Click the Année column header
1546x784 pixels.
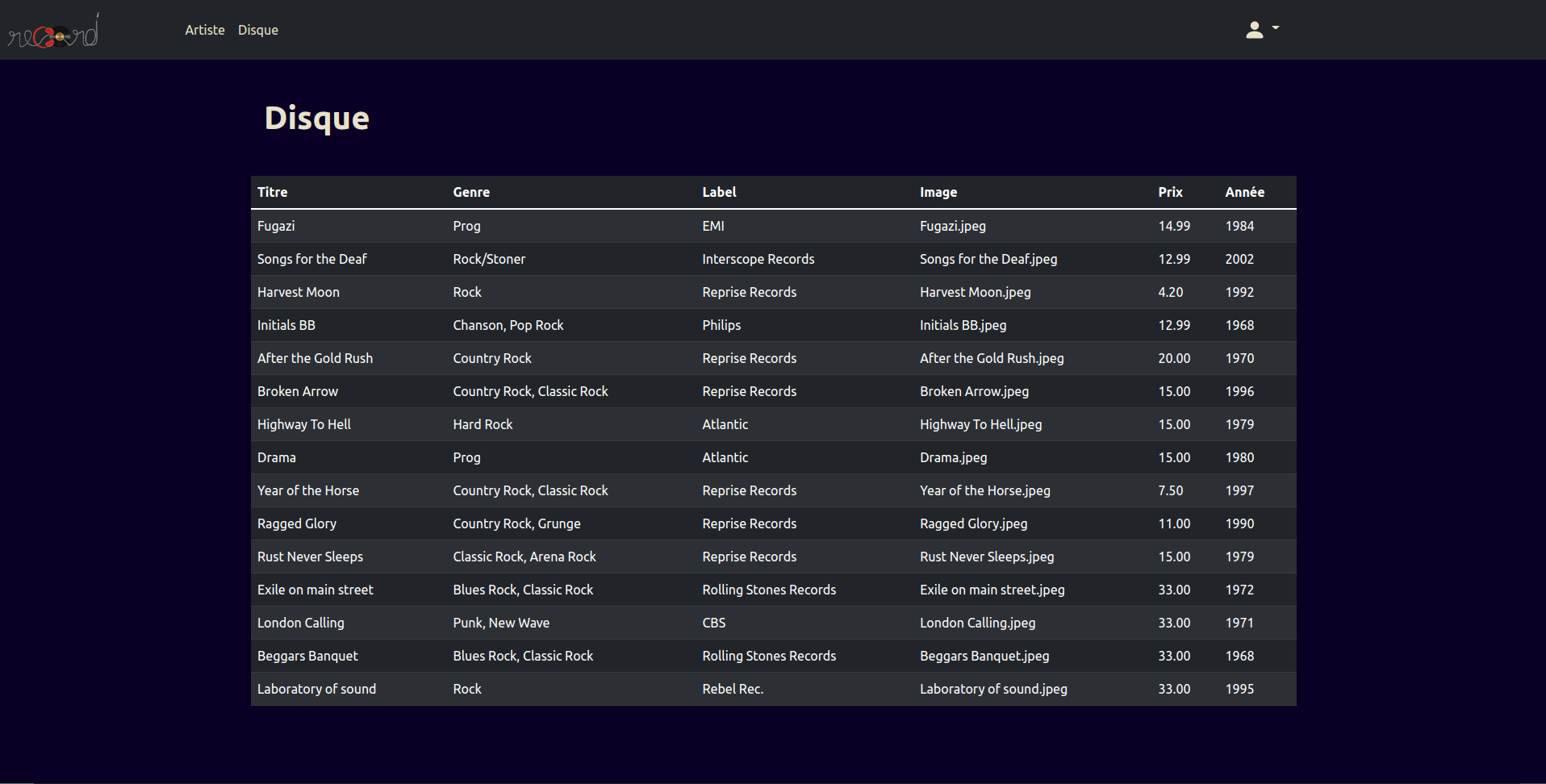(x=1244, y=192)
